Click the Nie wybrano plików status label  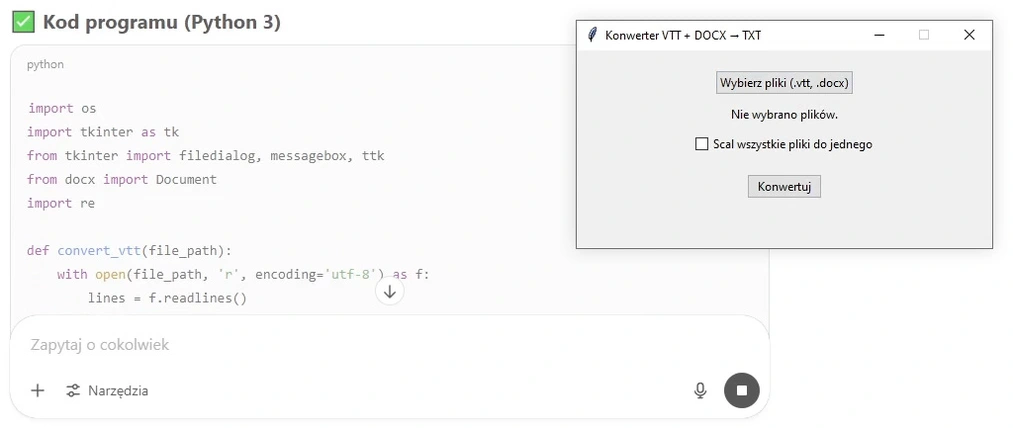coord(784,115)
